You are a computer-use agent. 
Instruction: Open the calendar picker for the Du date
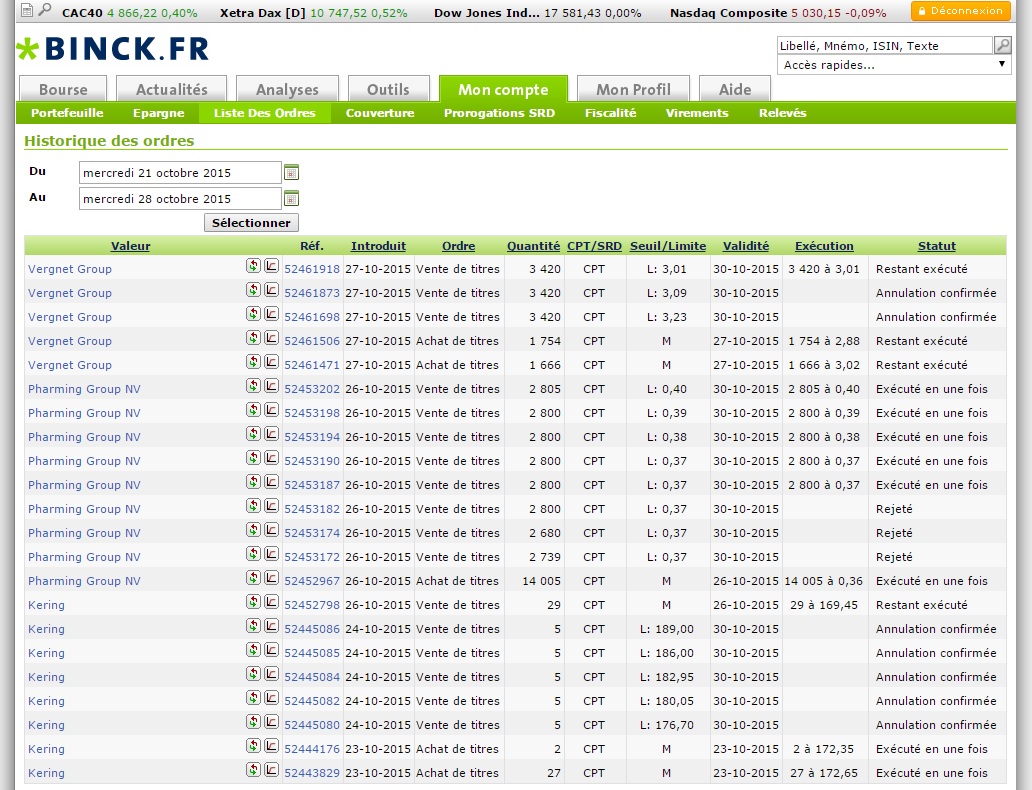(291, 172)
